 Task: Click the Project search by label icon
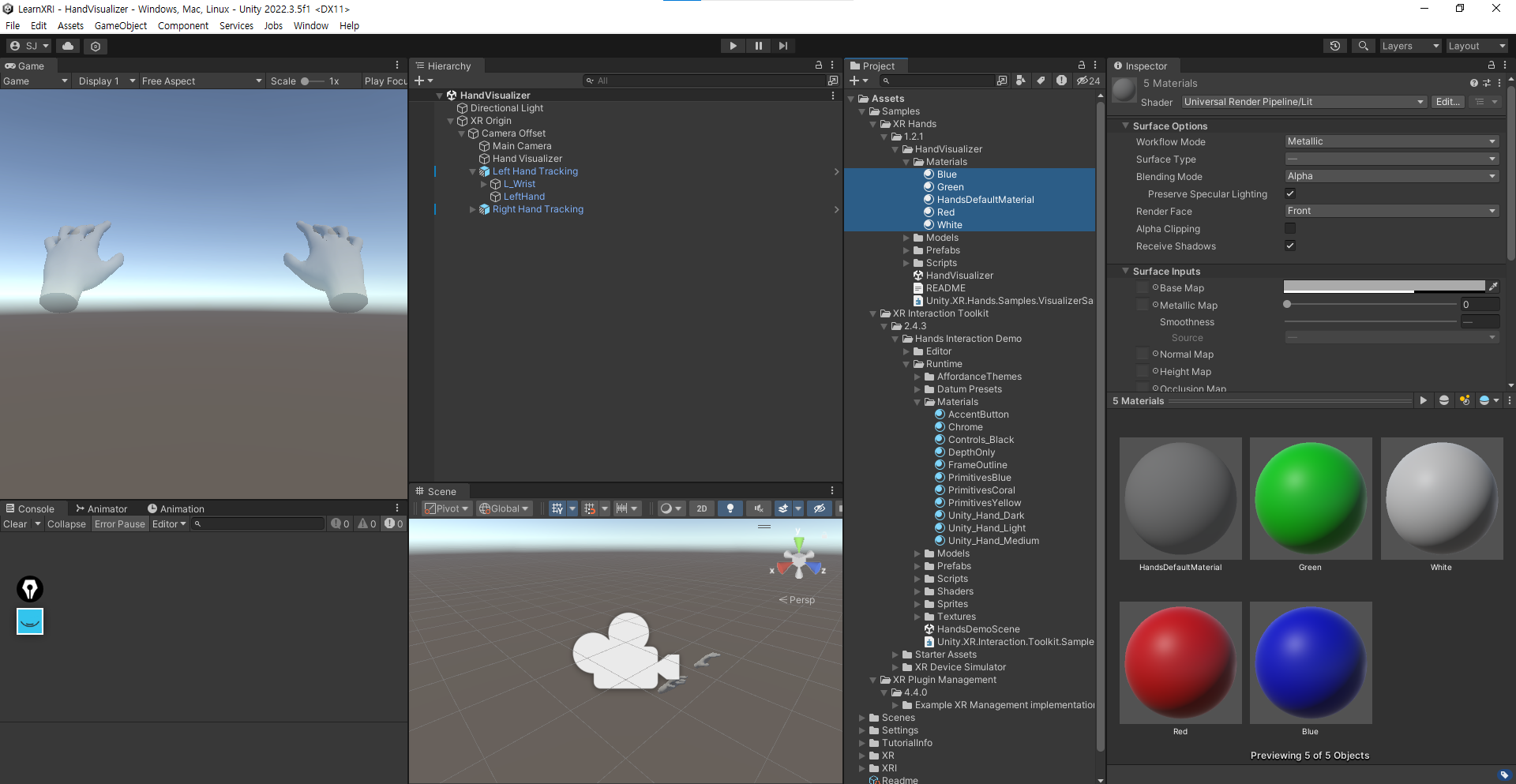[x=1041, y=81]
